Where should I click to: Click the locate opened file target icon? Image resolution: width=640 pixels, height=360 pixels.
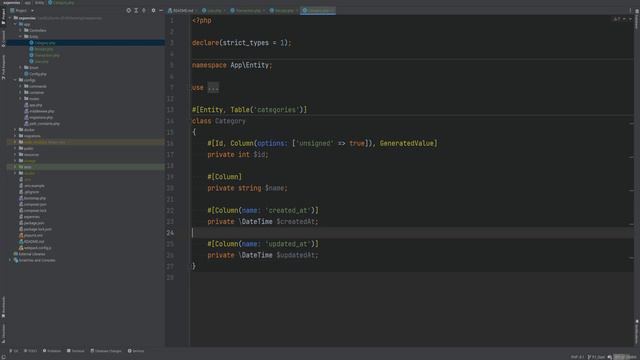(x=129, y=10)
